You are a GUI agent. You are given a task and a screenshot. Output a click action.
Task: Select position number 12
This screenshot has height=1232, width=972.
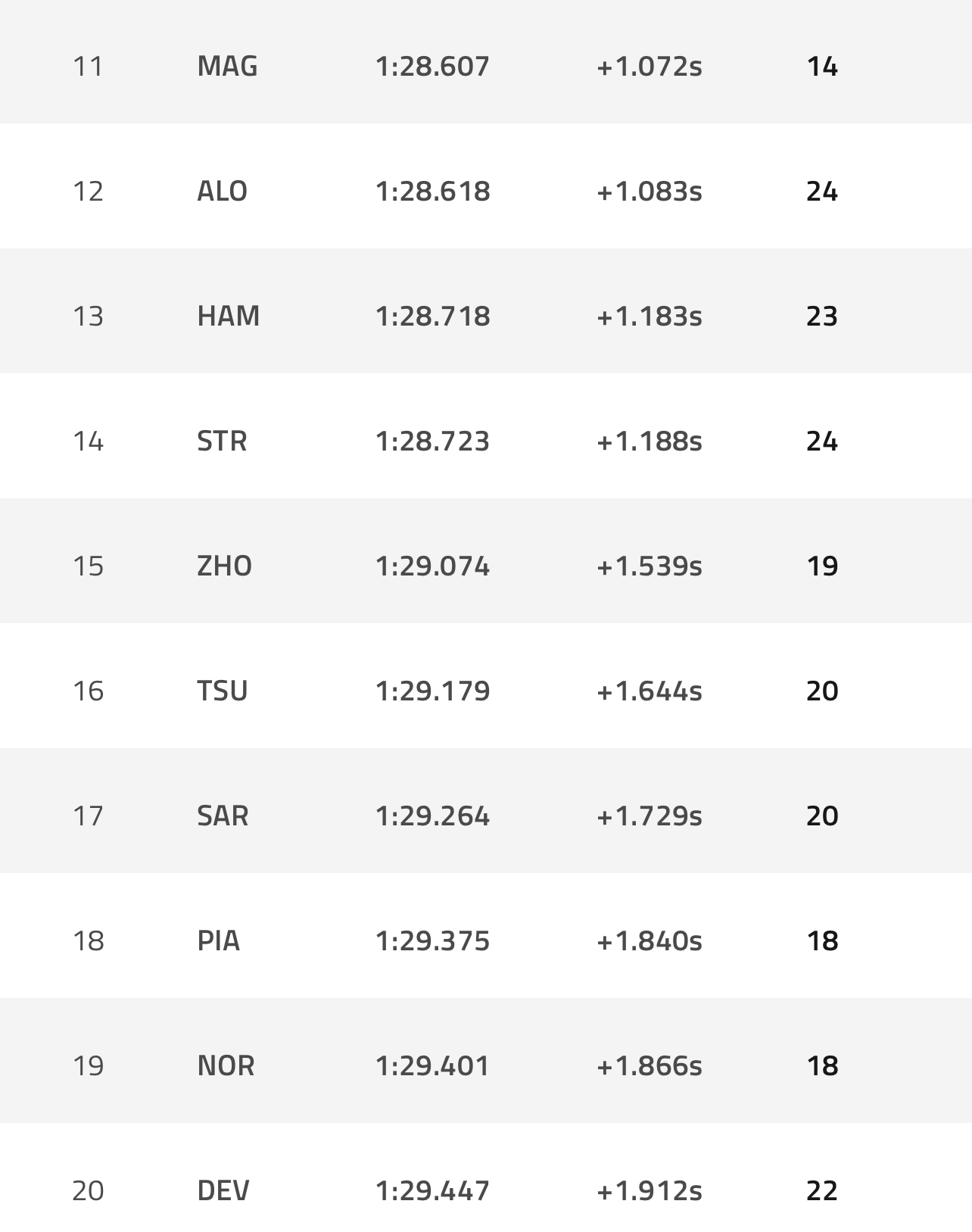point(88,192)
